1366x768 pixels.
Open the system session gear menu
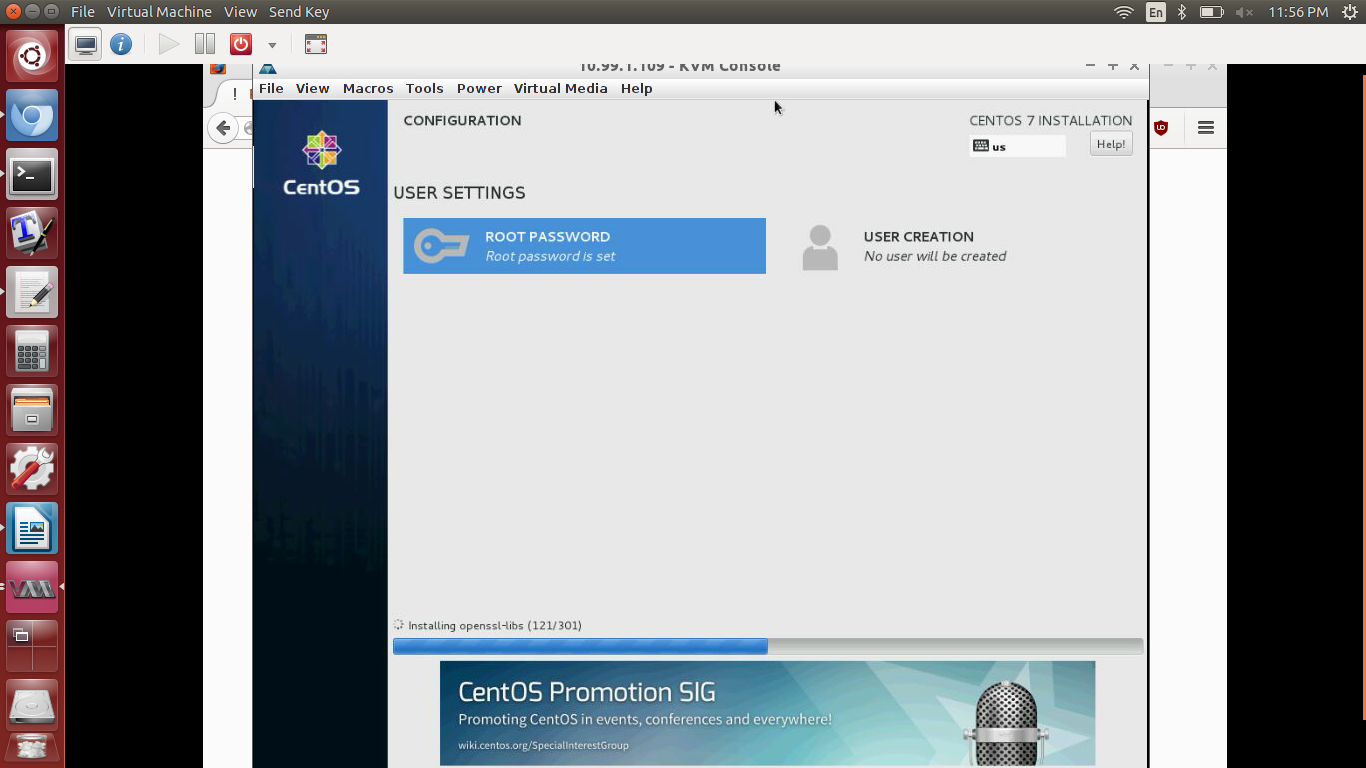(x=1349, y=12)
